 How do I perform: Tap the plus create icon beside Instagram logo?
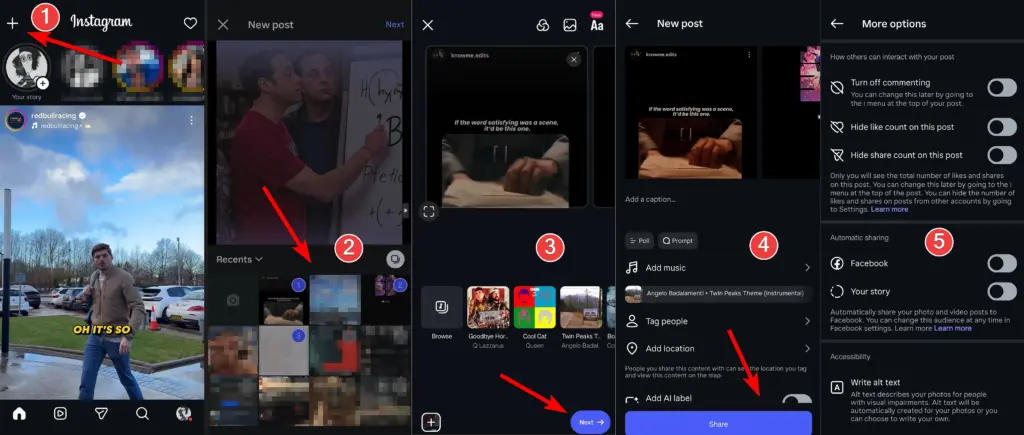pyautogui.click(x=12, y=24)
